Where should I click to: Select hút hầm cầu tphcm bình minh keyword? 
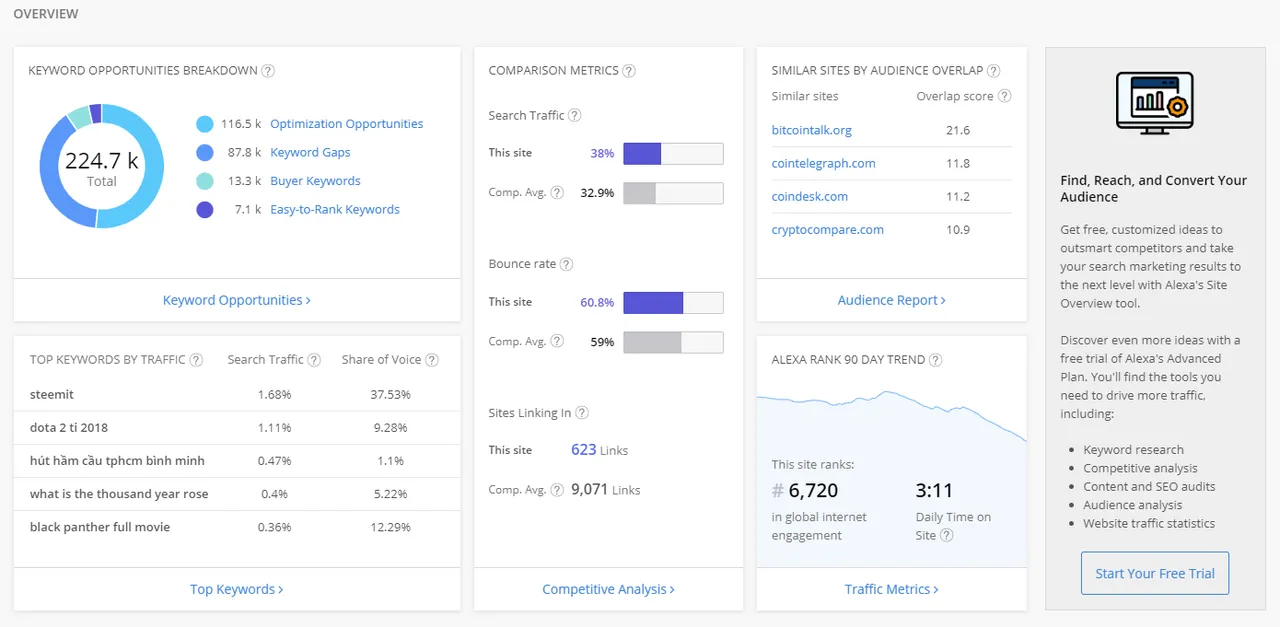tap(117, 461)
